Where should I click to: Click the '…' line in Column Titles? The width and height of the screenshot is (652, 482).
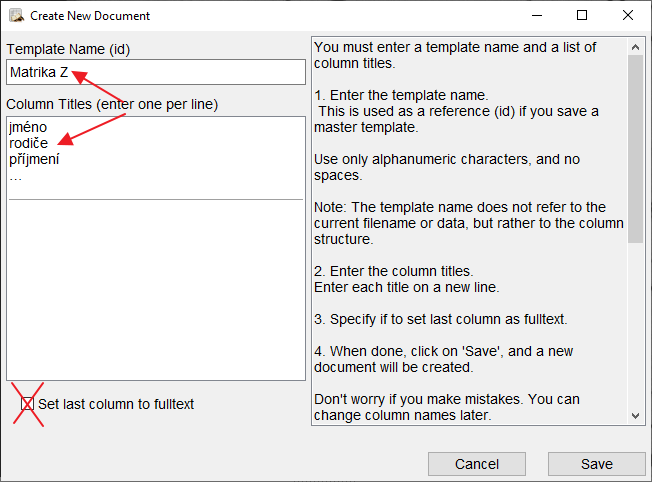(16, 175)
